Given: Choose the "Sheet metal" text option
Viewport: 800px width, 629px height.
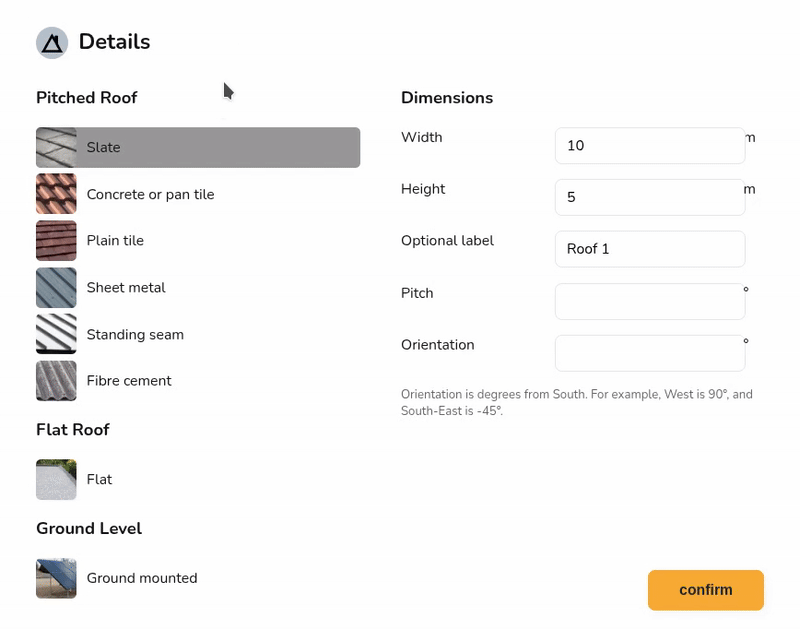Looking at the screenshot, I should click(x=126, y=288).
